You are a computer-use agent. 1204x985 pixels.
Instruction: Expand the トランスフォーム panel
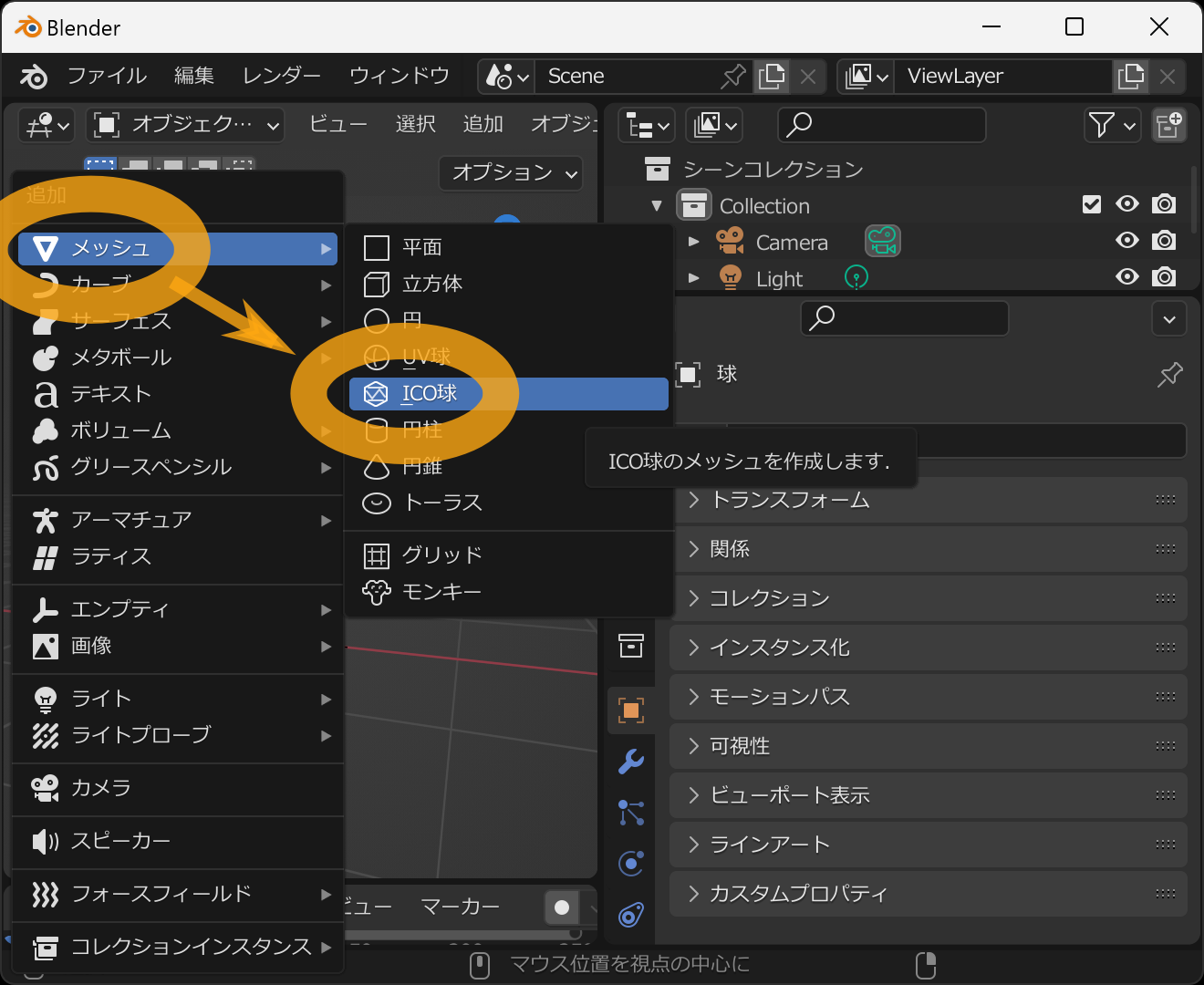tap(929, 500)
